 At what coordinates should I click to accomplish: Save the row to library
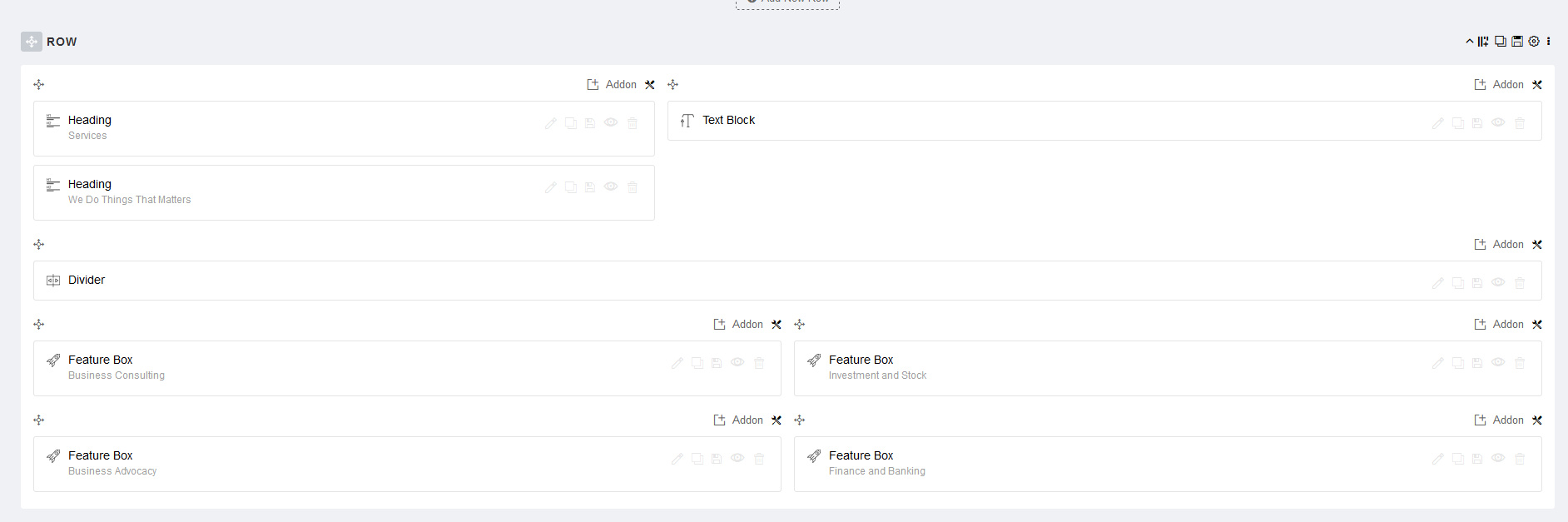[1517, 42]
